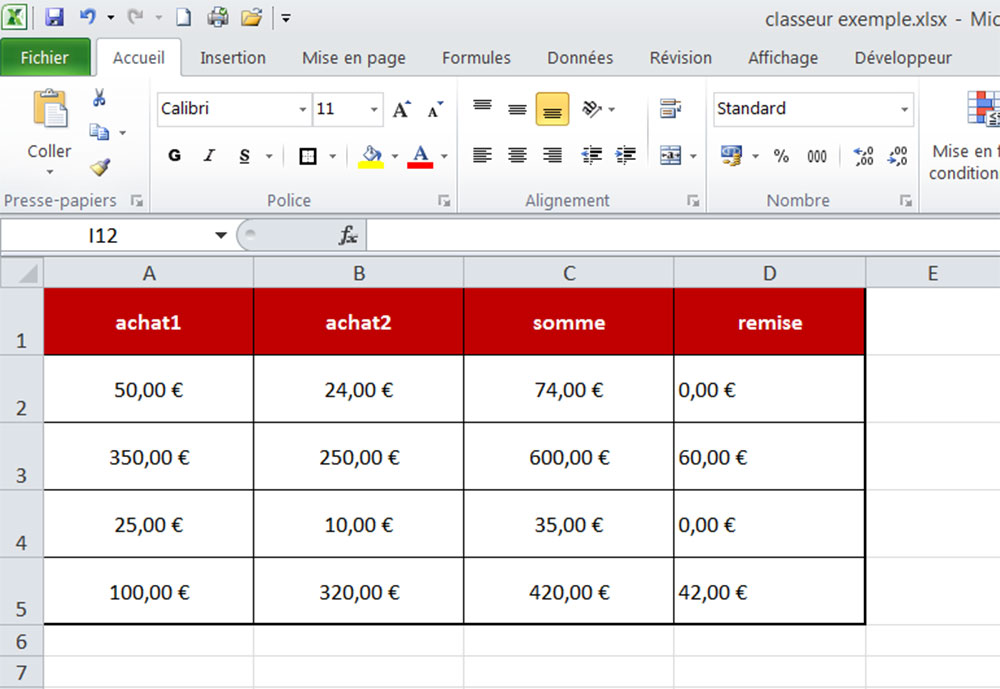1000x689 pixels.
Task: Apply accounting currency format icon
Action: 732,156
